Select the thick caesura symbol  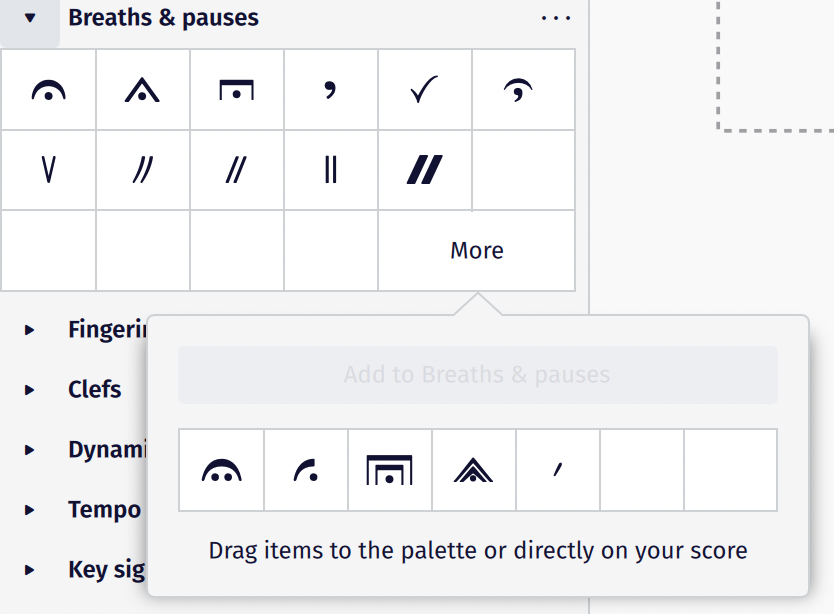425,170
